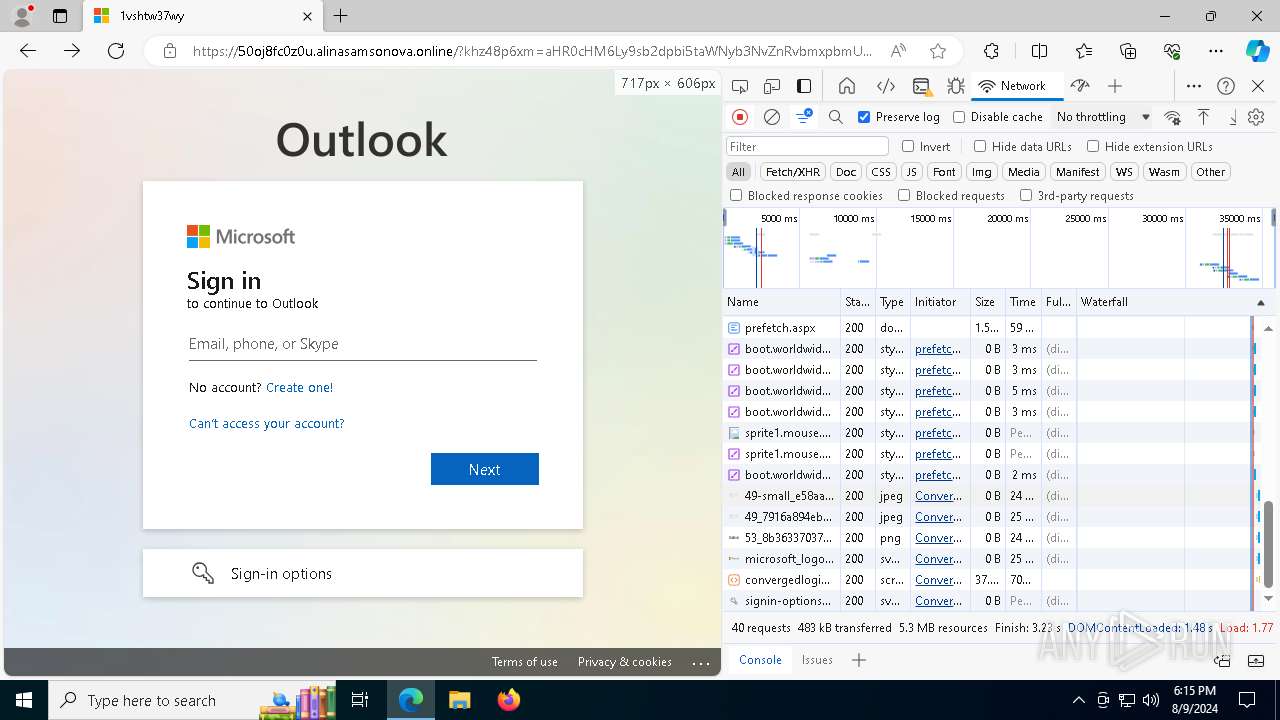The image size is (1280, 720).
Task: Check Blocked requests checkbox
Action: 904,196
